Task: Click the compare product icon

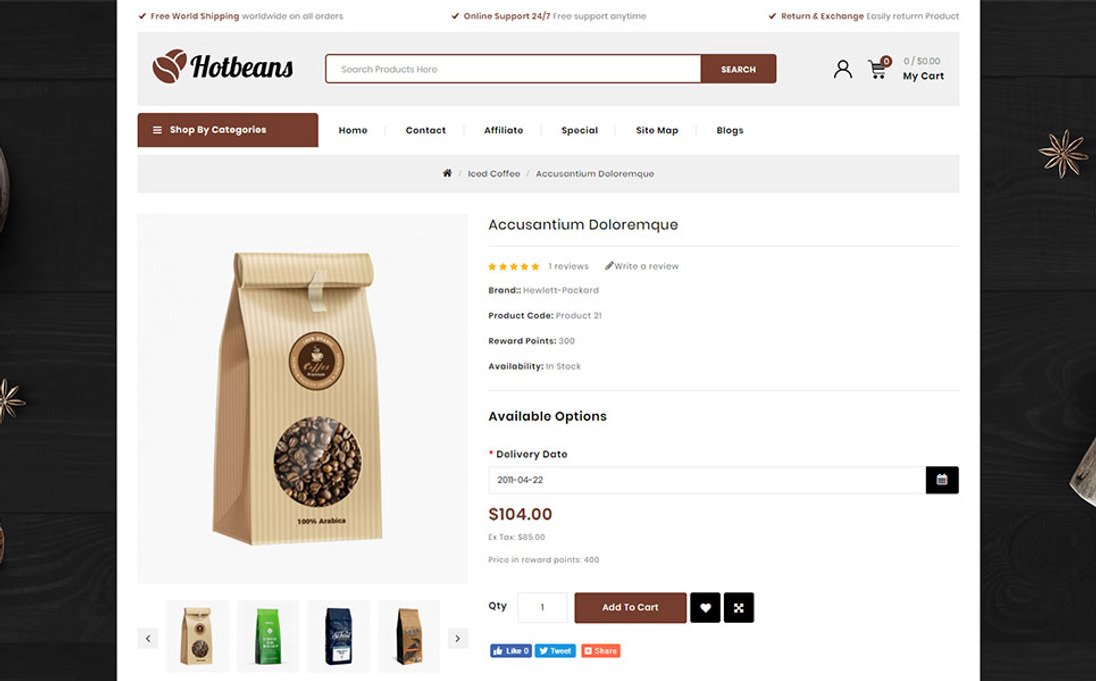Action: (x=739, y=608)
